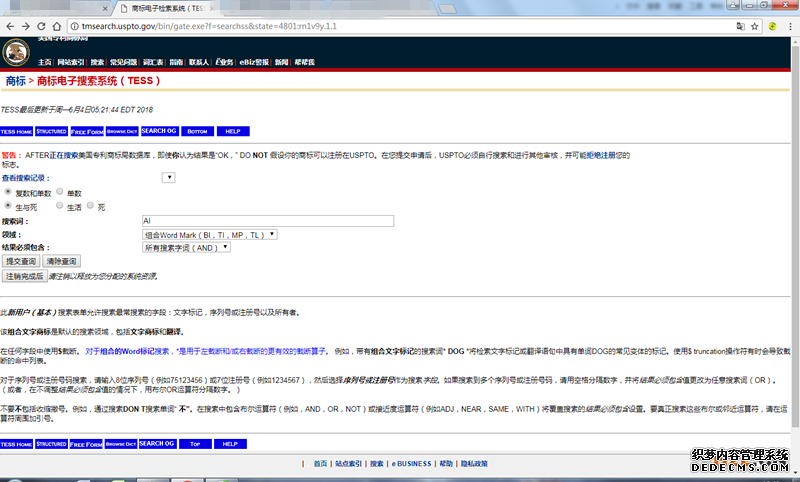Image resolution: width=800 pixels, height=482 pixels.
Task: Select the 单数 radio button
Action: tap(60, 191)
